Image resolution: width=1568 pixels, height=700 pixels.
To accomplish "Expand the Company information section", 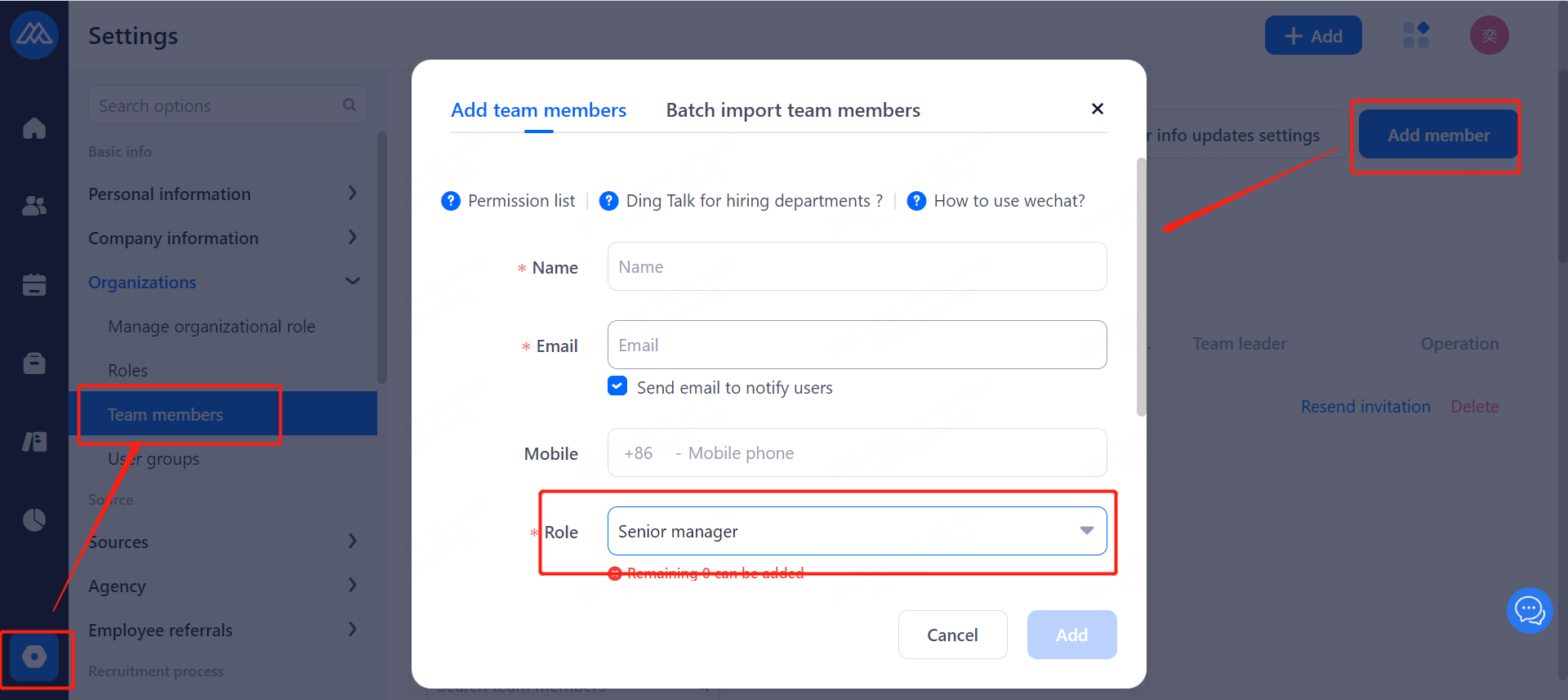I will [x=352, y=238].
